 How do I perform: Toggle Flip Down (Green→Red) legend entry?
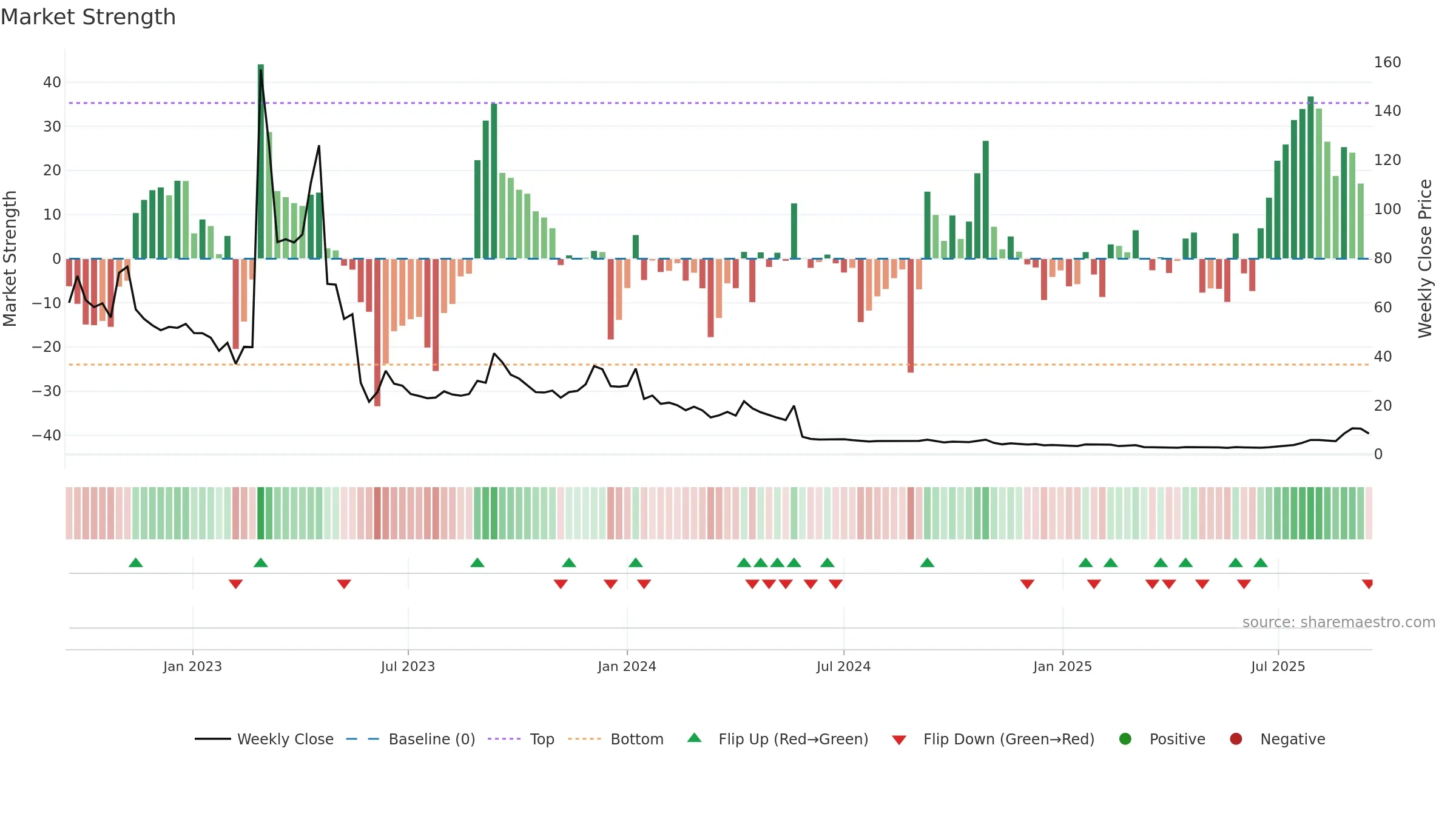pyautogui.click(x=993, y=739)
